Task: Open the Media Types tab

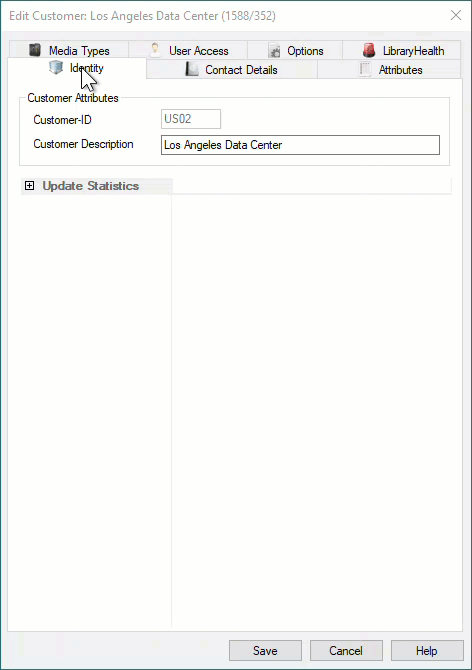Action: click(x=68, y=50)
